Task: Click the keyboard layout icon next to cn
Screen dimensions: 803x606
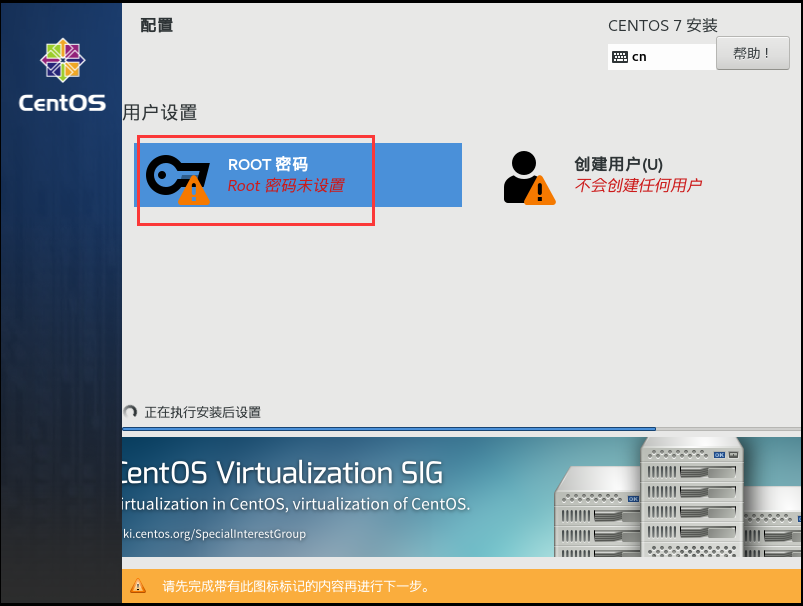Action: 620,57
